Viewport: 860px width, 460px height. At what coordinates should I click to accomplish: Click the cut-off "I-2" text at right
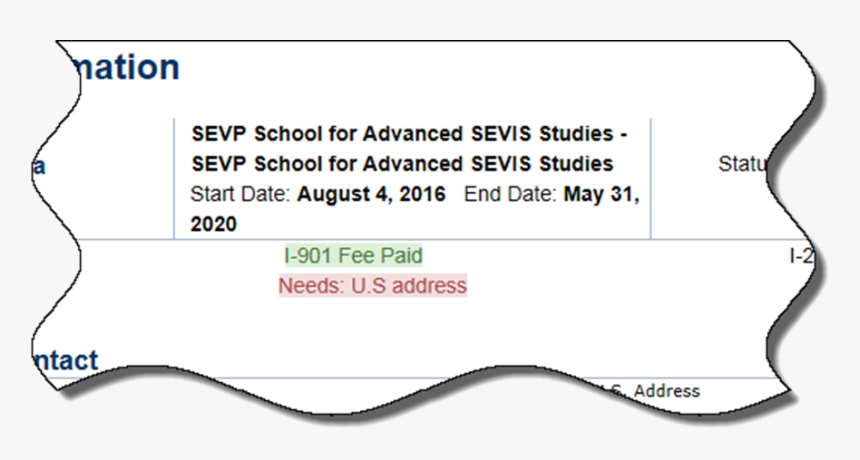[801, 256]
